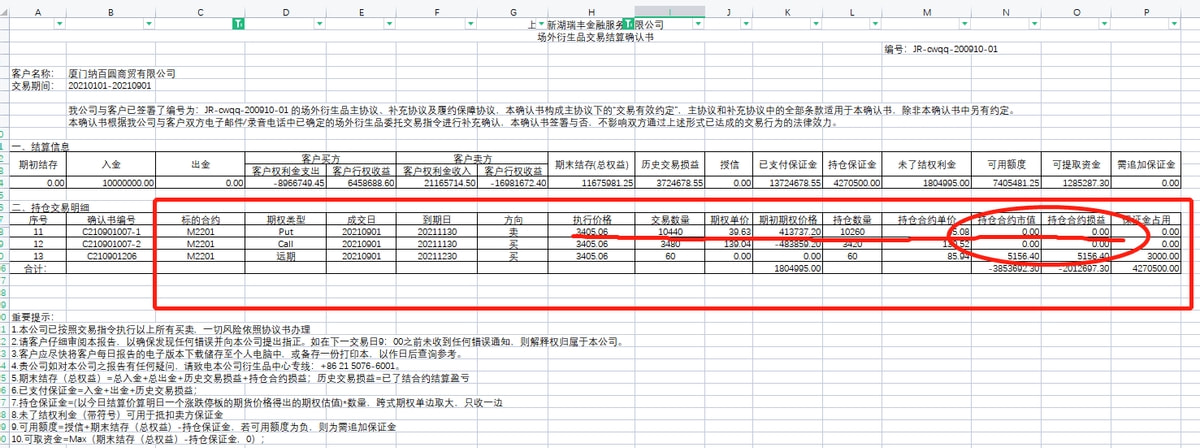Click the green filter icon in column I
The width and height of the screenshot is (1200, 448).
pos(630,22)
